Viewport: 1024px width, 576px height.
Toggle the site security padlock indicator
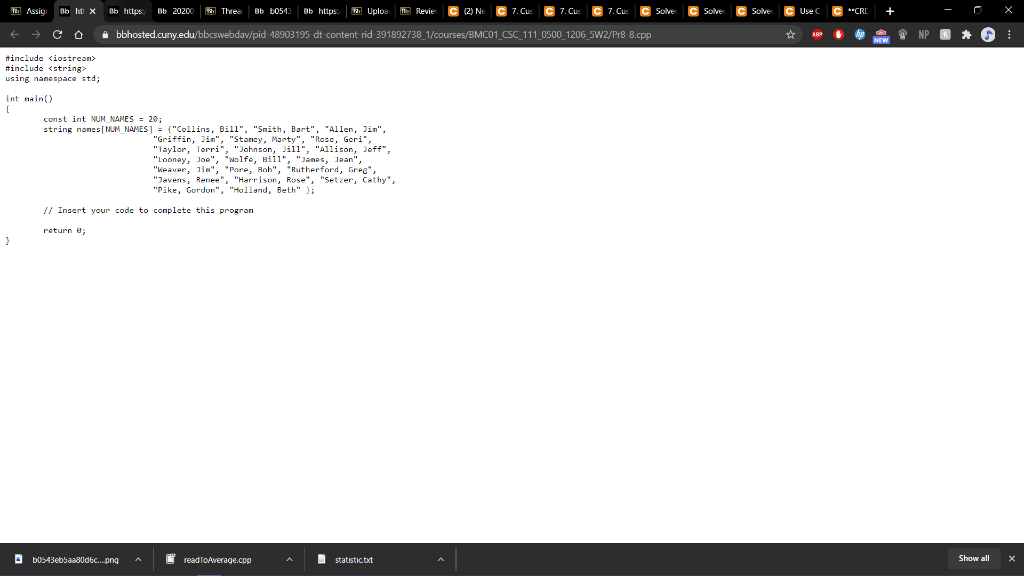(x=107, y=33)
